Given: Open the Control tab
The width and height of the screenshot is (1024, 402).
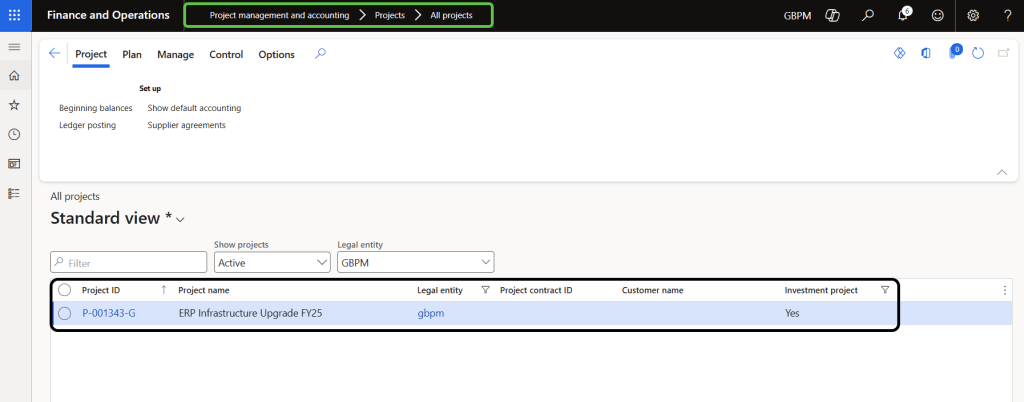Looking at the screenshot, I should pos(226,55).
